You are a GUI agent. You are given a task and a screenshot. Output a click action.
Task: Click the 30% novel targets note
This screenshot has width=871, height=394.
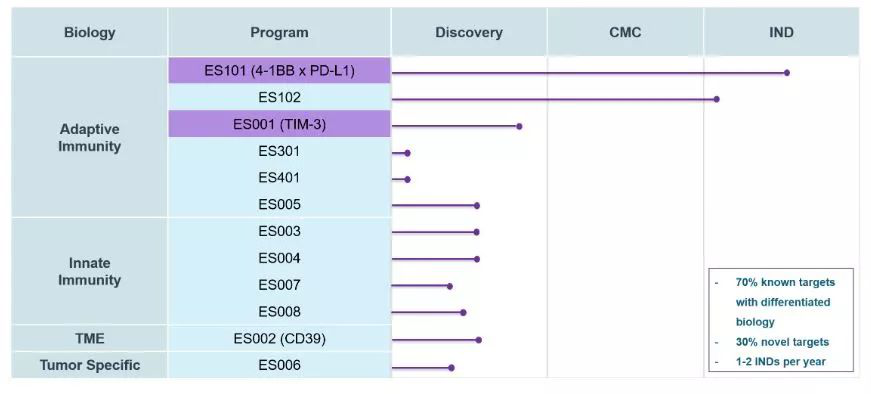(x=782, y=342)
